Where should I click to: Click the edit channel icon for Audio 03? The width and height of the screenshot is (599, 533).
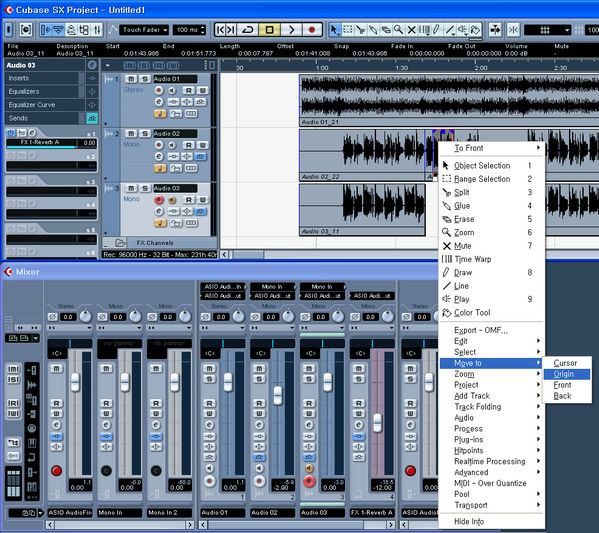[159, 211]
